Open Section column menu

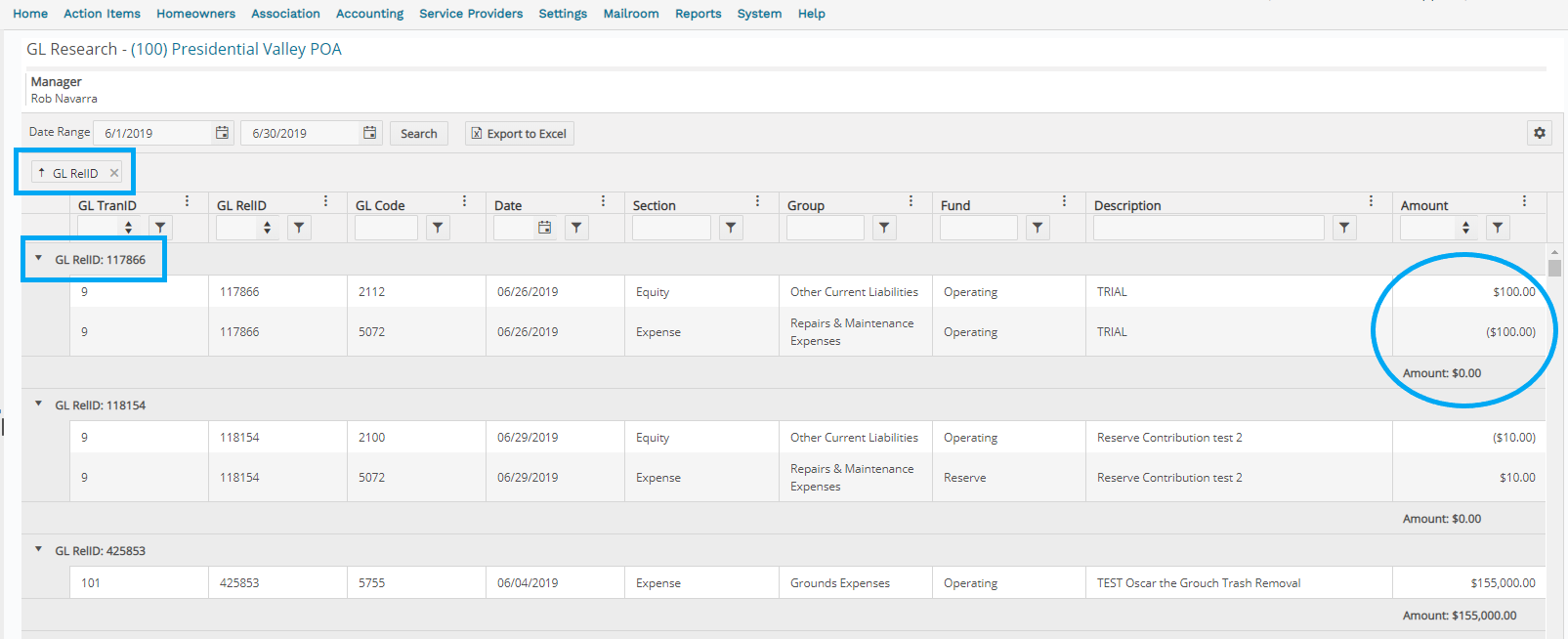point(757,201)
